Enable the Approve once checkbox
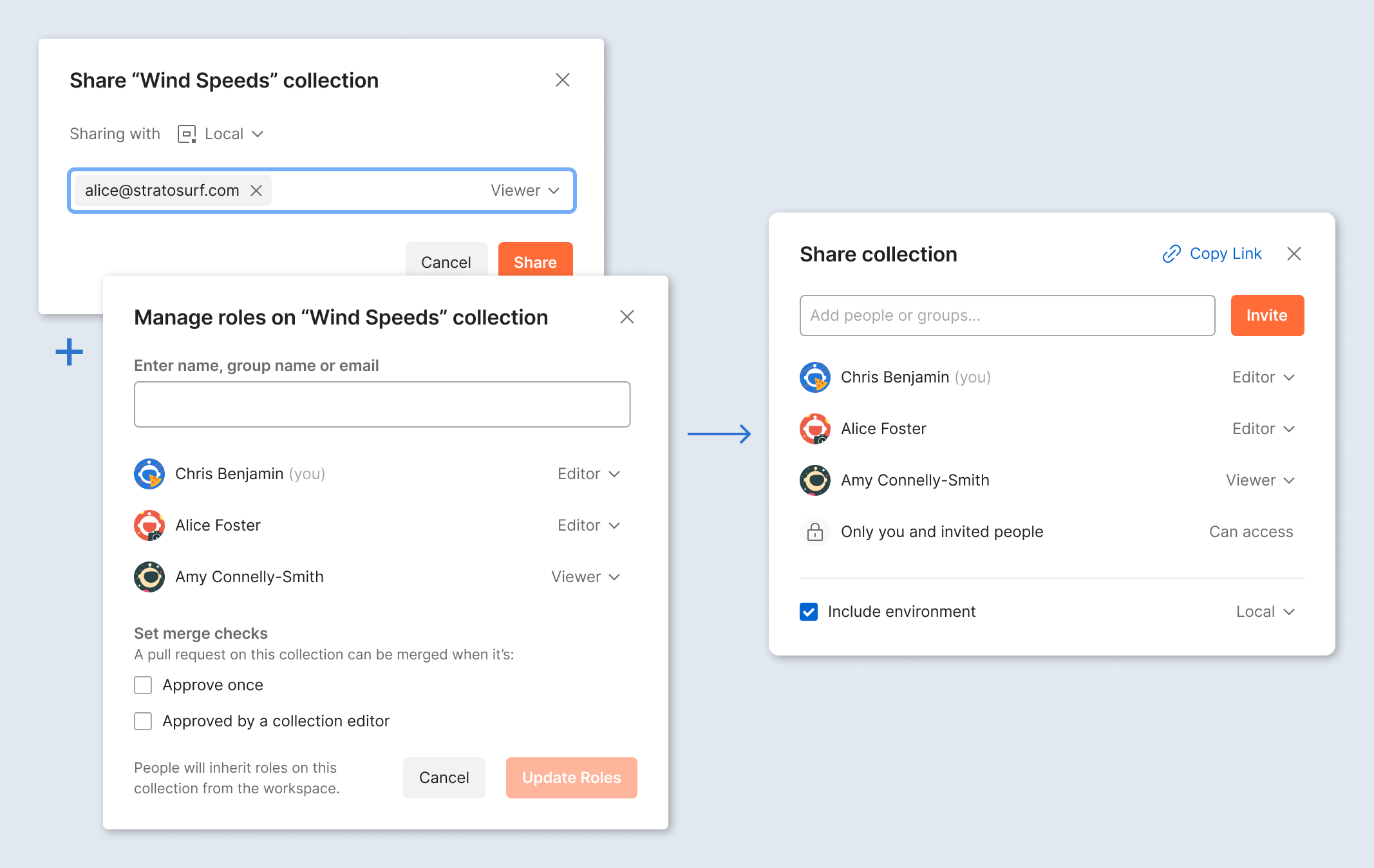This screenshot has height=868, width=1374. click(143, 685)
